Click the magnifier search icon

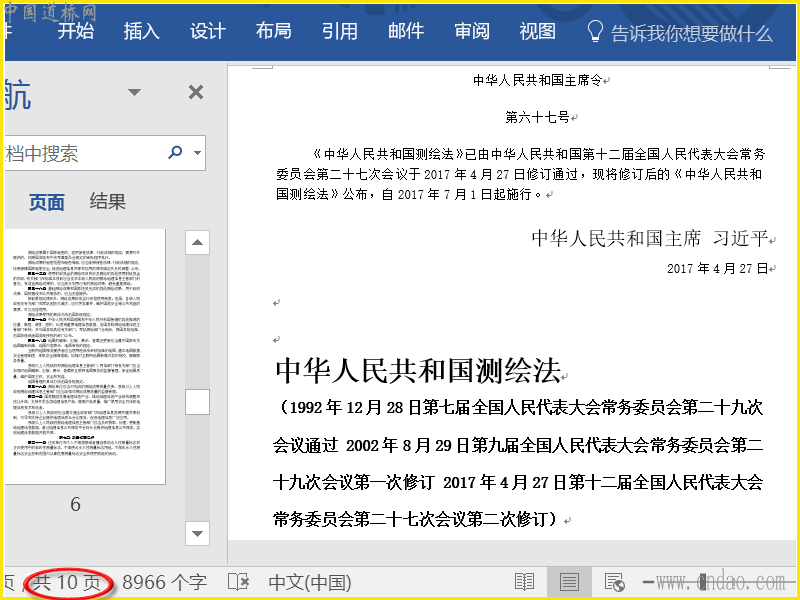coord(175,152)
